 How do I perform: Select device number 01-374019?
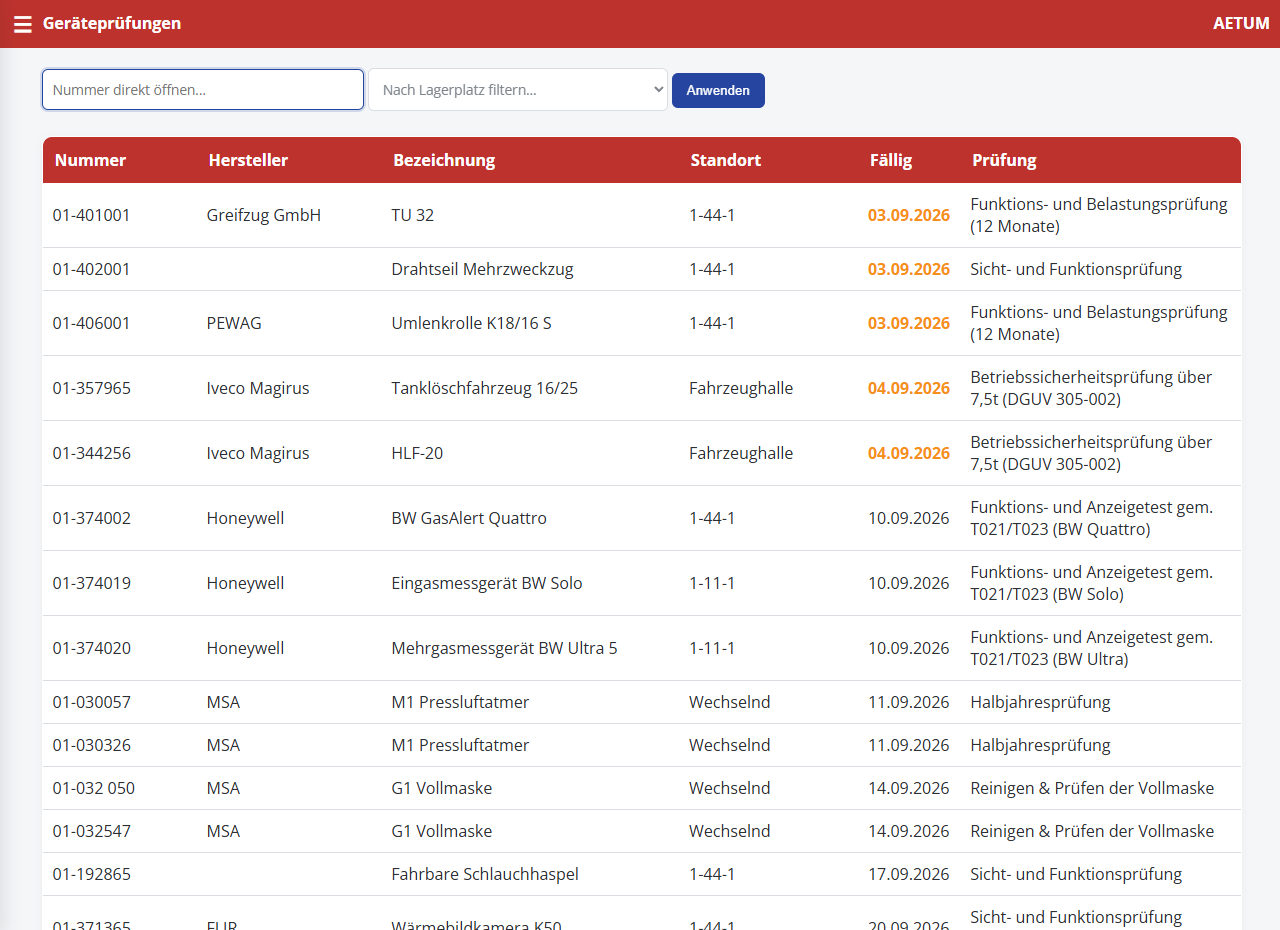pos(91,583)
